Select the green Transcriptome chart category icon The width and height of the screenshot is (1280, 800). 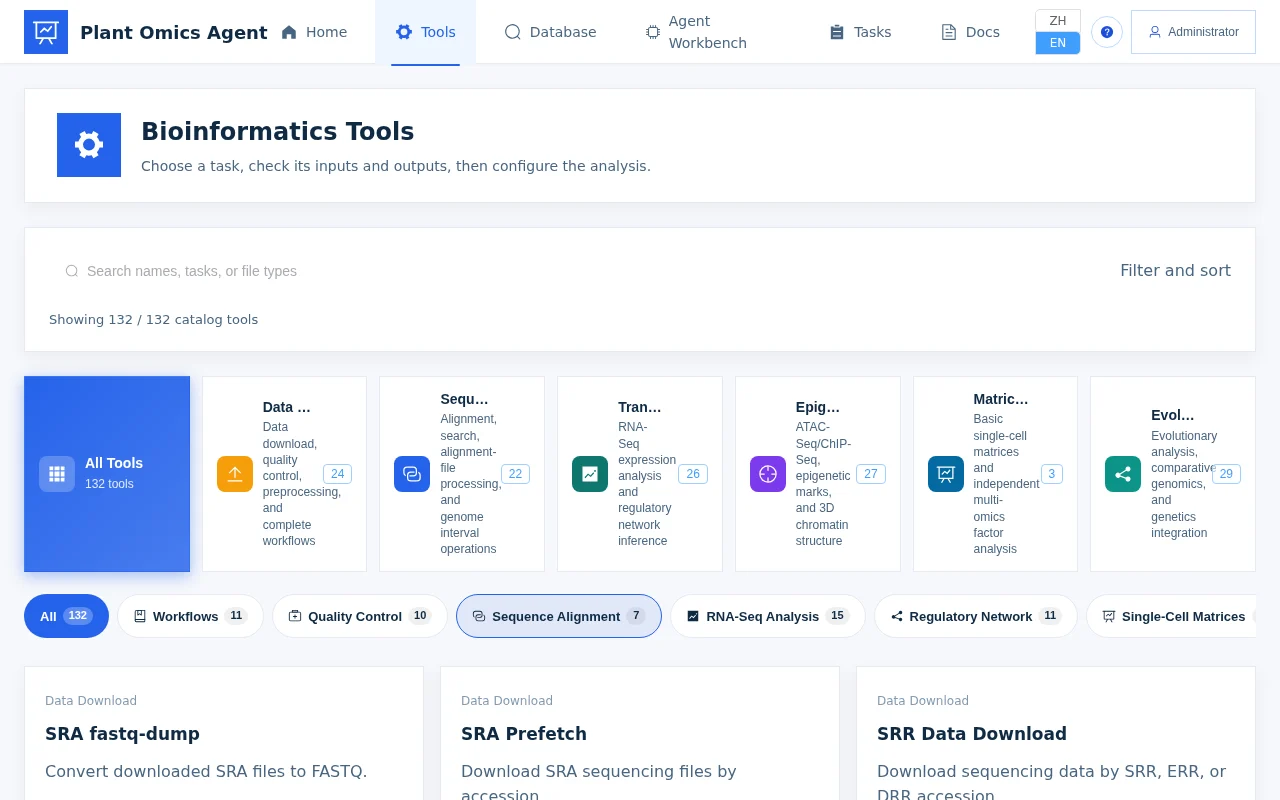tap(590, 474)
